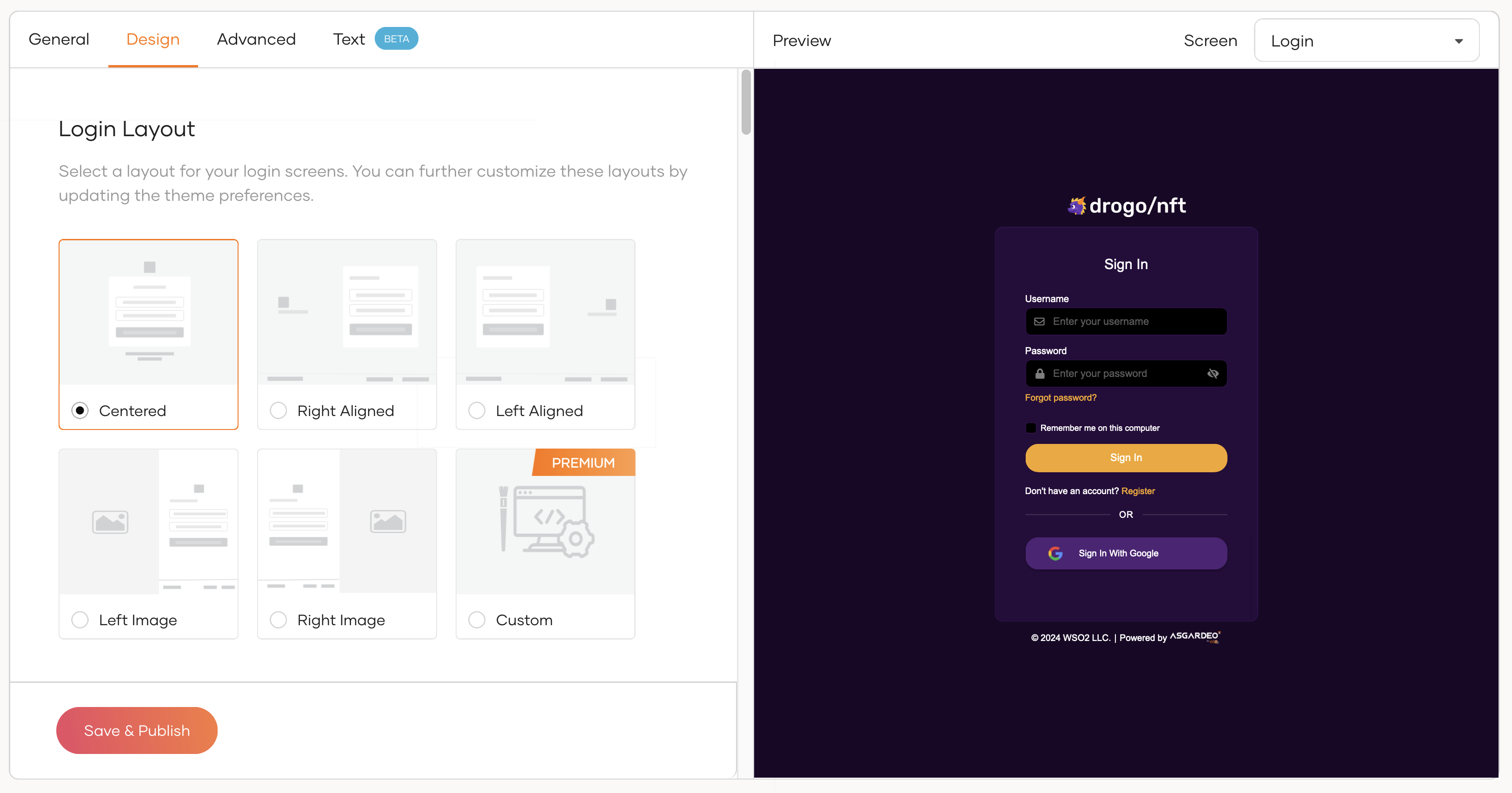Toggle password visibility eye icon
This screenshot has width=1512, height=793.
(1213, 374)
